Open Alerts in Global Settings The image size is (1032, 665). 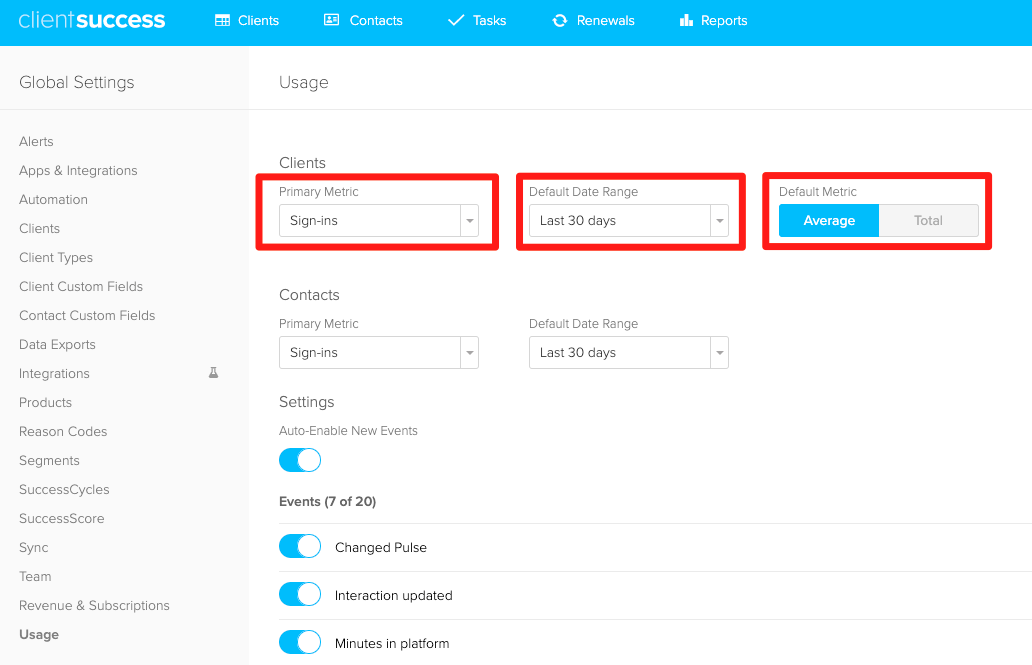click(36, 142)
